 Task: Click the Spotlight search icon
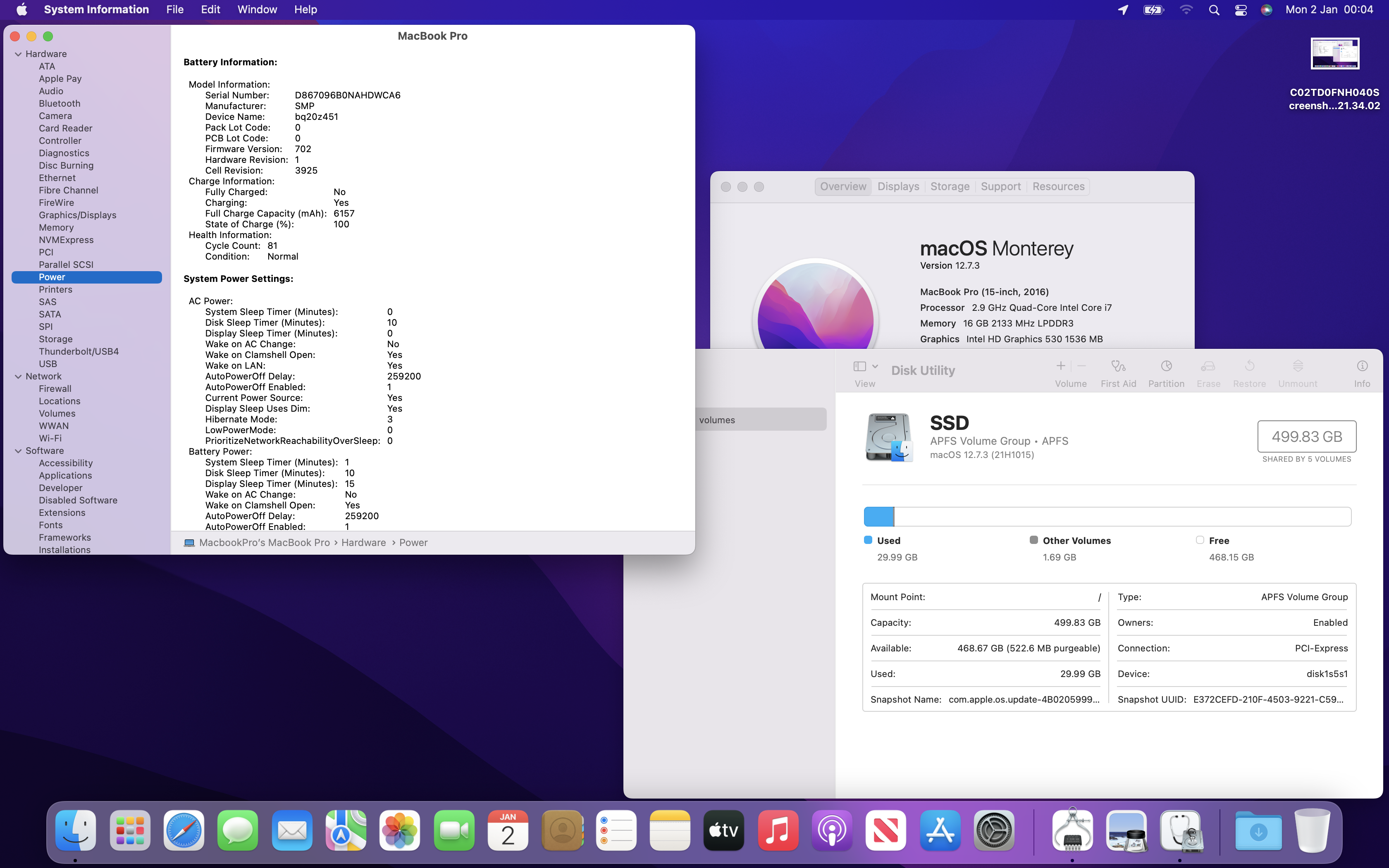pyautogui.click(x=1214, y=10)
